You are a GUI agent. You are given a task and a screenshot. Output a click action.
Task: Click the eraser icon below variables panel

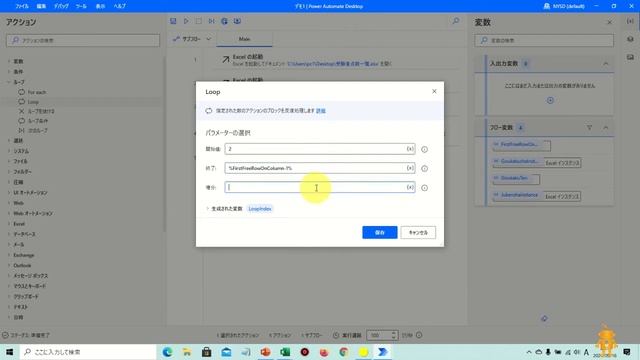click(544, 318)
